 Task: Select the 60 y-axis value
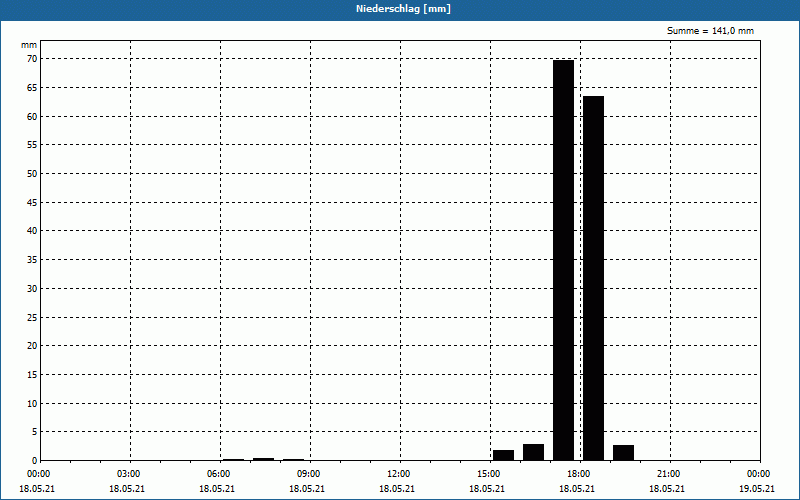pos(32,116)
